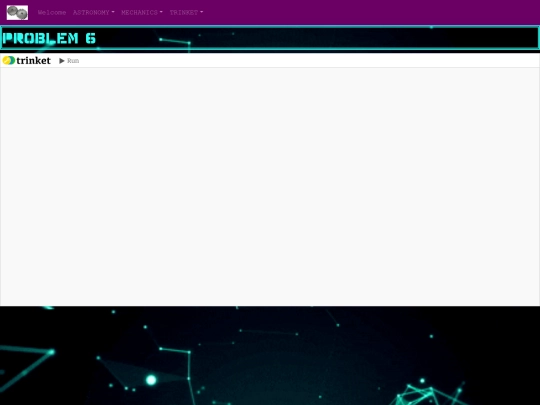Click the trinket output canvas area
This screenshot has width=540, height=405.
point(270,187)
